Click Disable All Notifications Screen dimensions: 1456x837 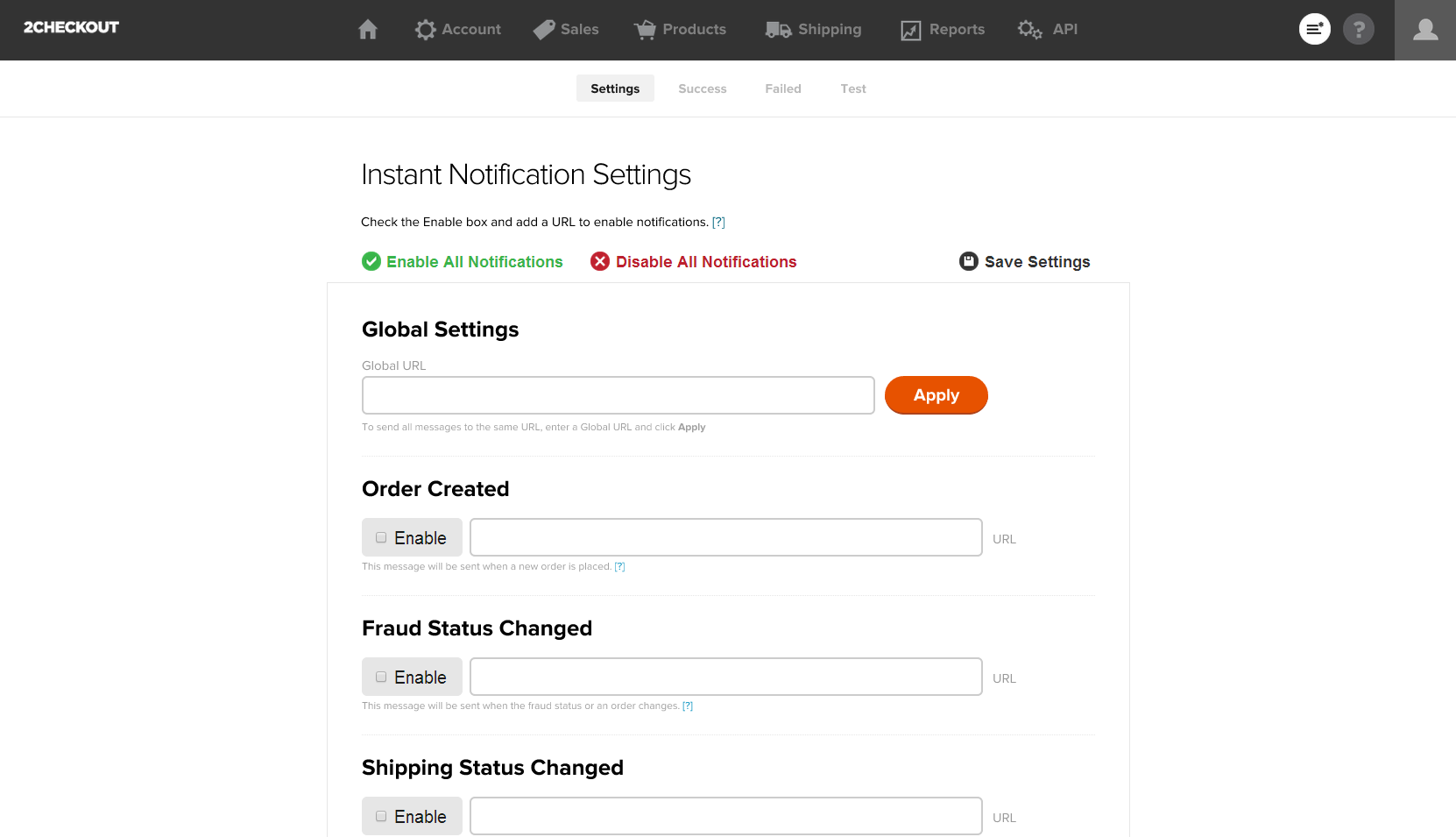705,261
